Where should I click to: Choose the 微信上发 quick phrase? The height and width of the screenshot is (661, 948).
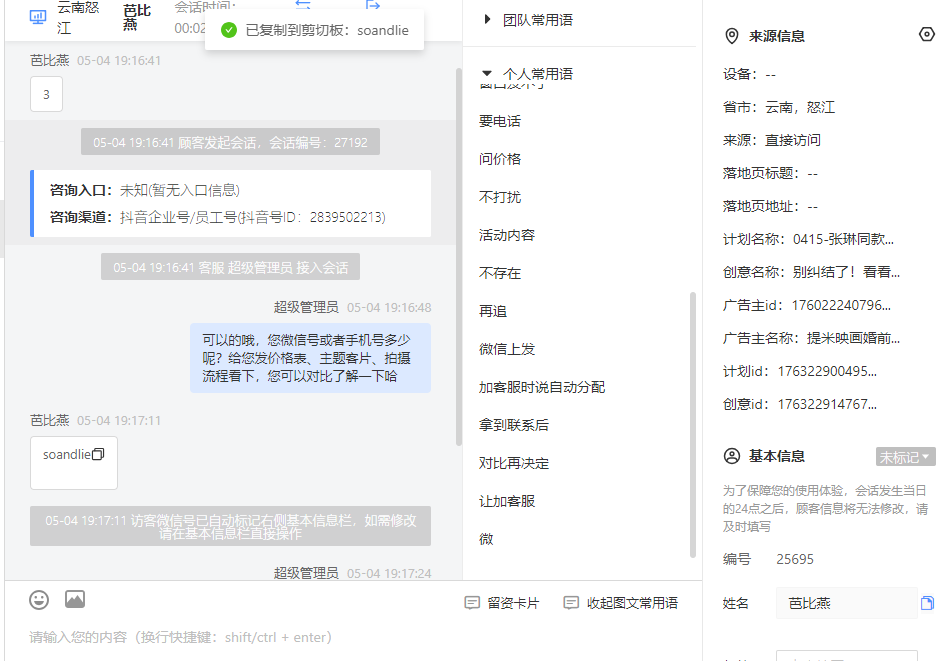507,349
